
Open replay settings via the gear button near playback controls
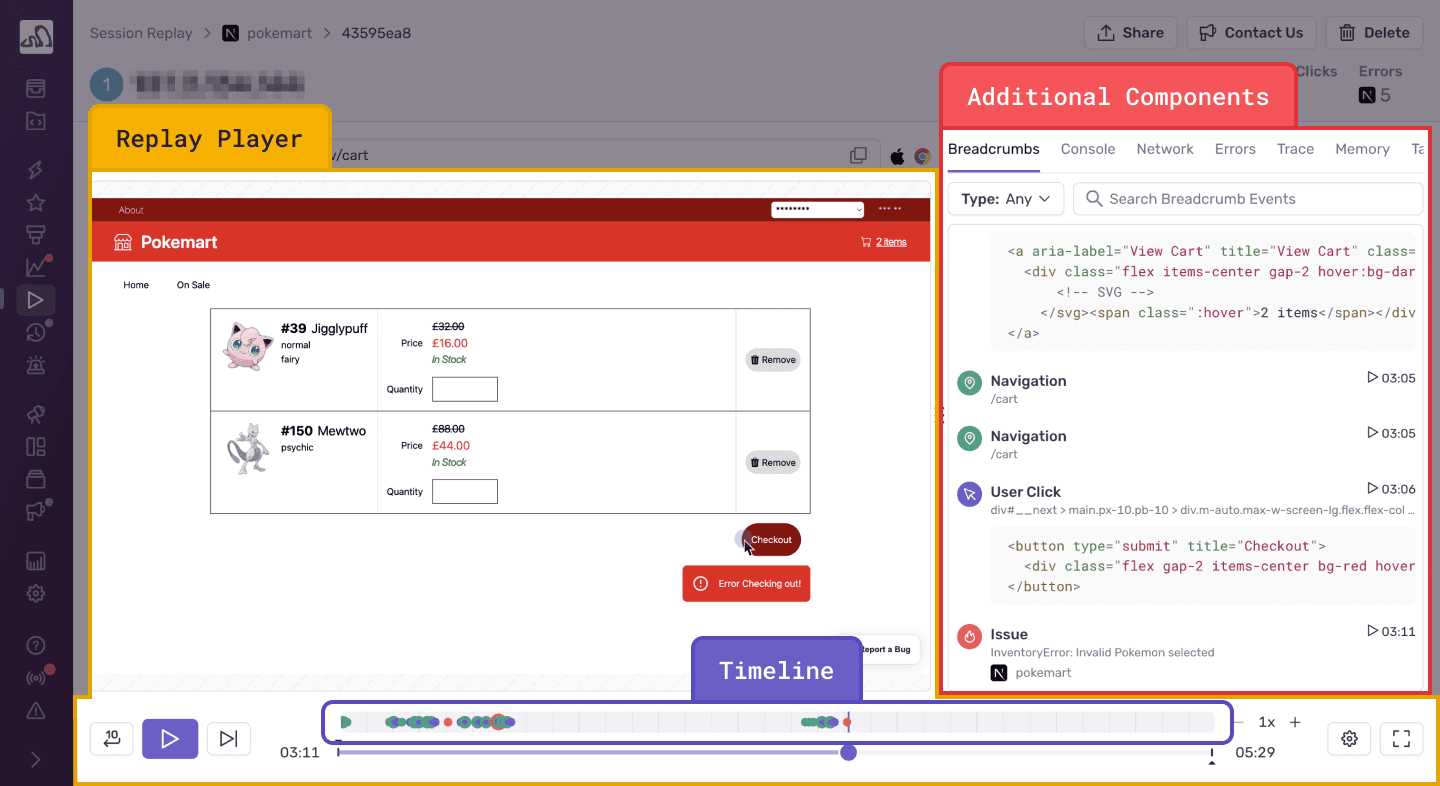click(1349, 738)
